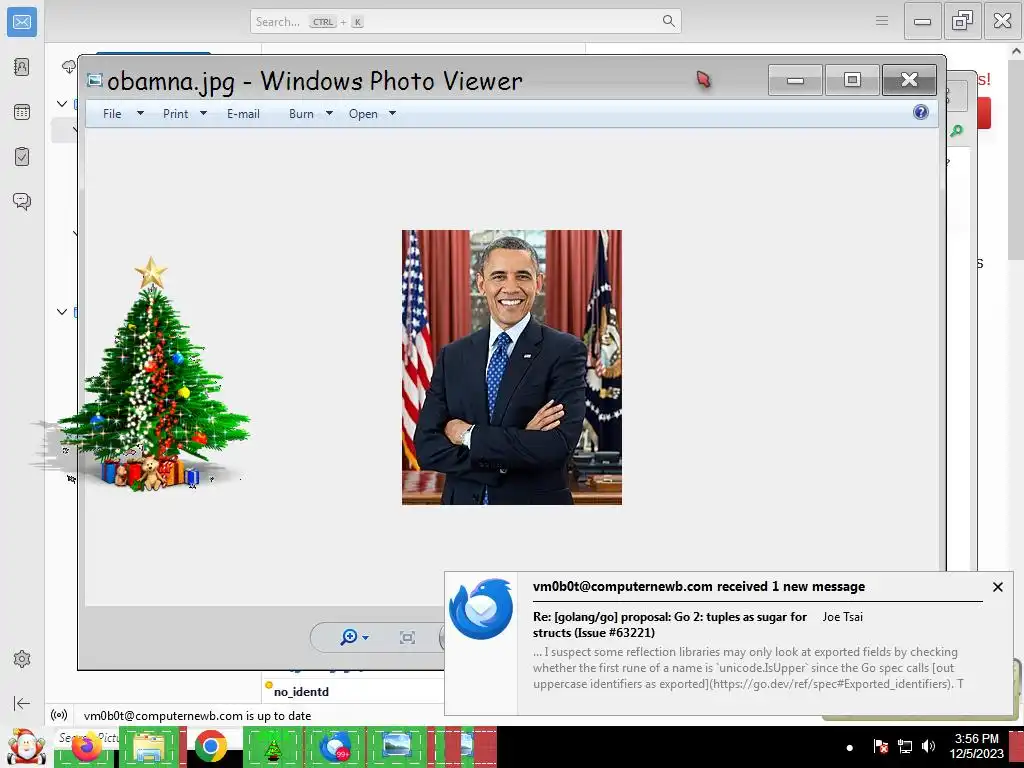This screenshot has width=1024, height=768.
Task: Click the Thunderbird vertical scrollbar thumb
Action: click(1016, 158)
